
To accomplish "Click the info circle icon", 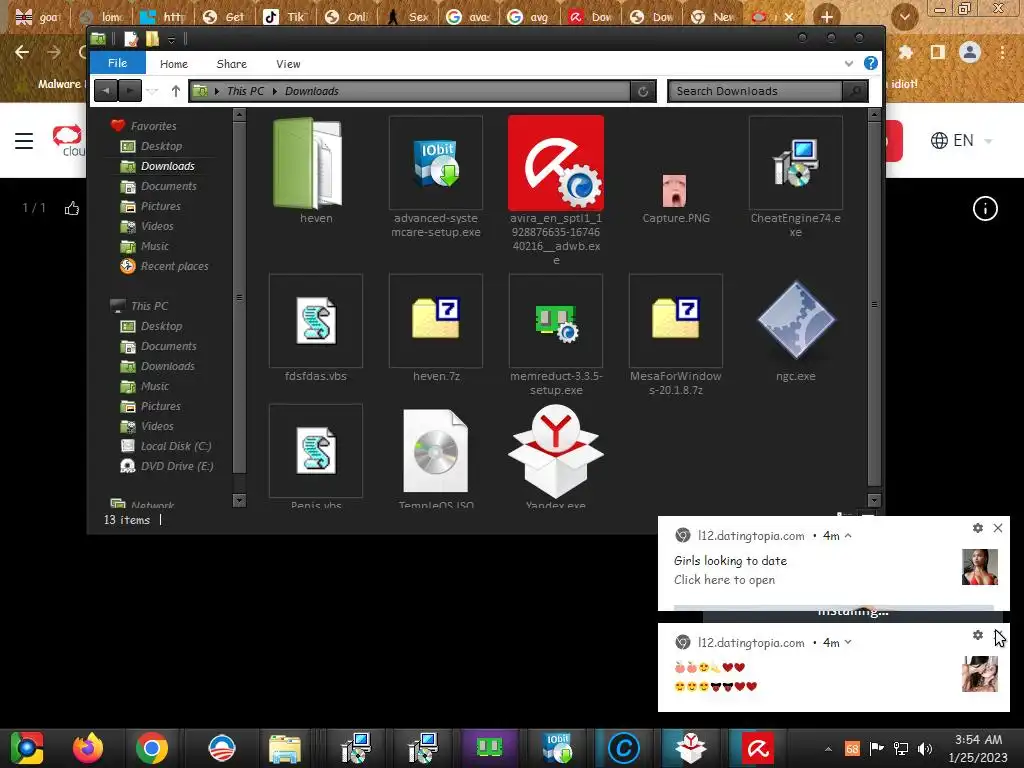I will [x=985, y=209].
